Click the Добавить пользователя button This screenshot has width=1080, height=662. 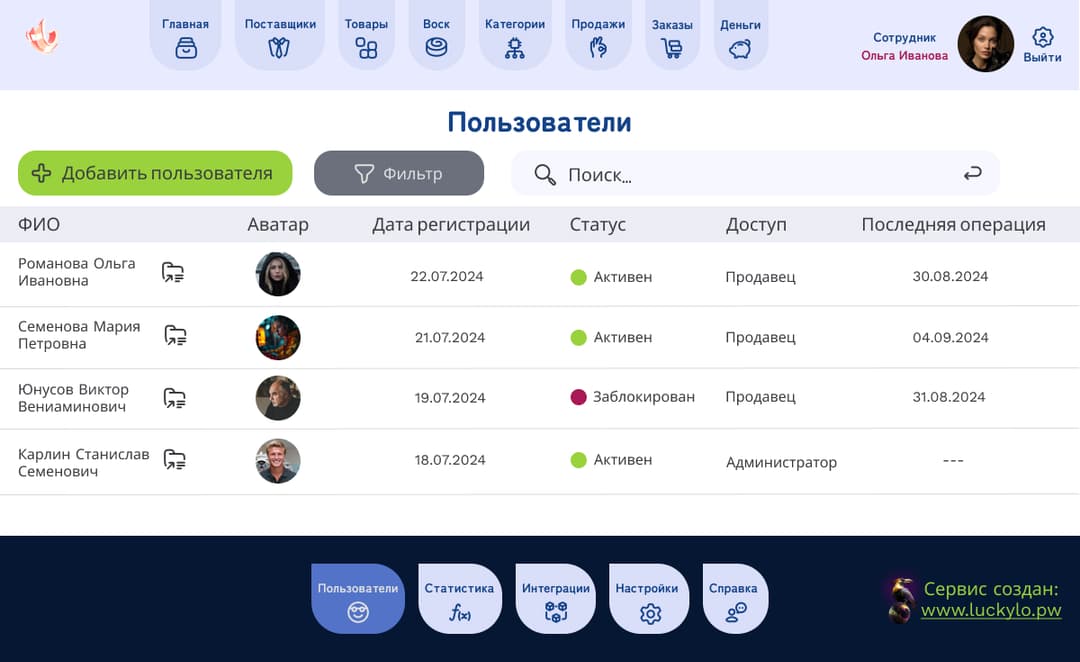click(x=155, y=173)
